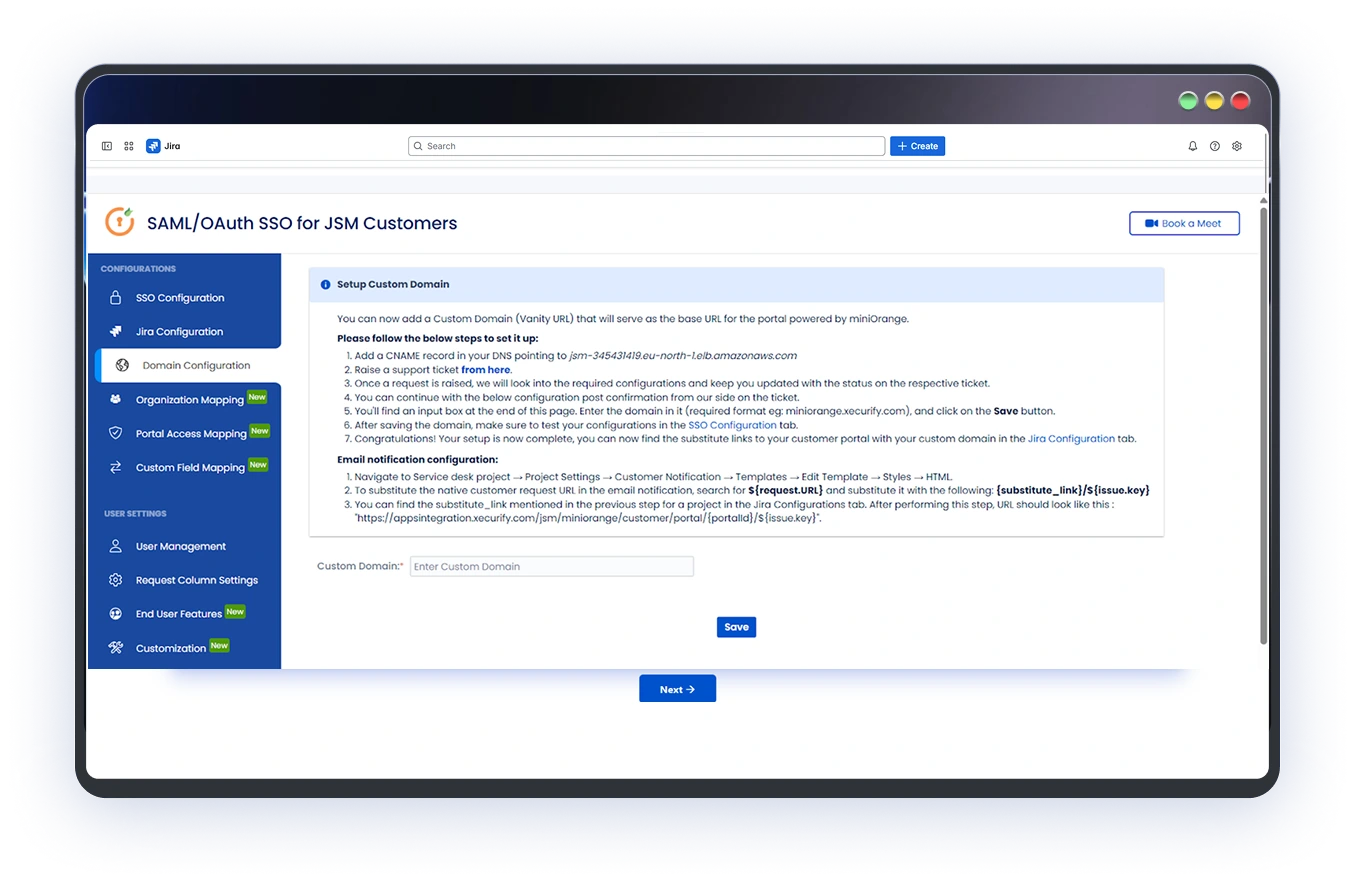The image size is (1354, 883).
Task: Click the CNAME target jsm-345431419.eu-north-1.elb.amazonaws.com
Action: [683, 356]
